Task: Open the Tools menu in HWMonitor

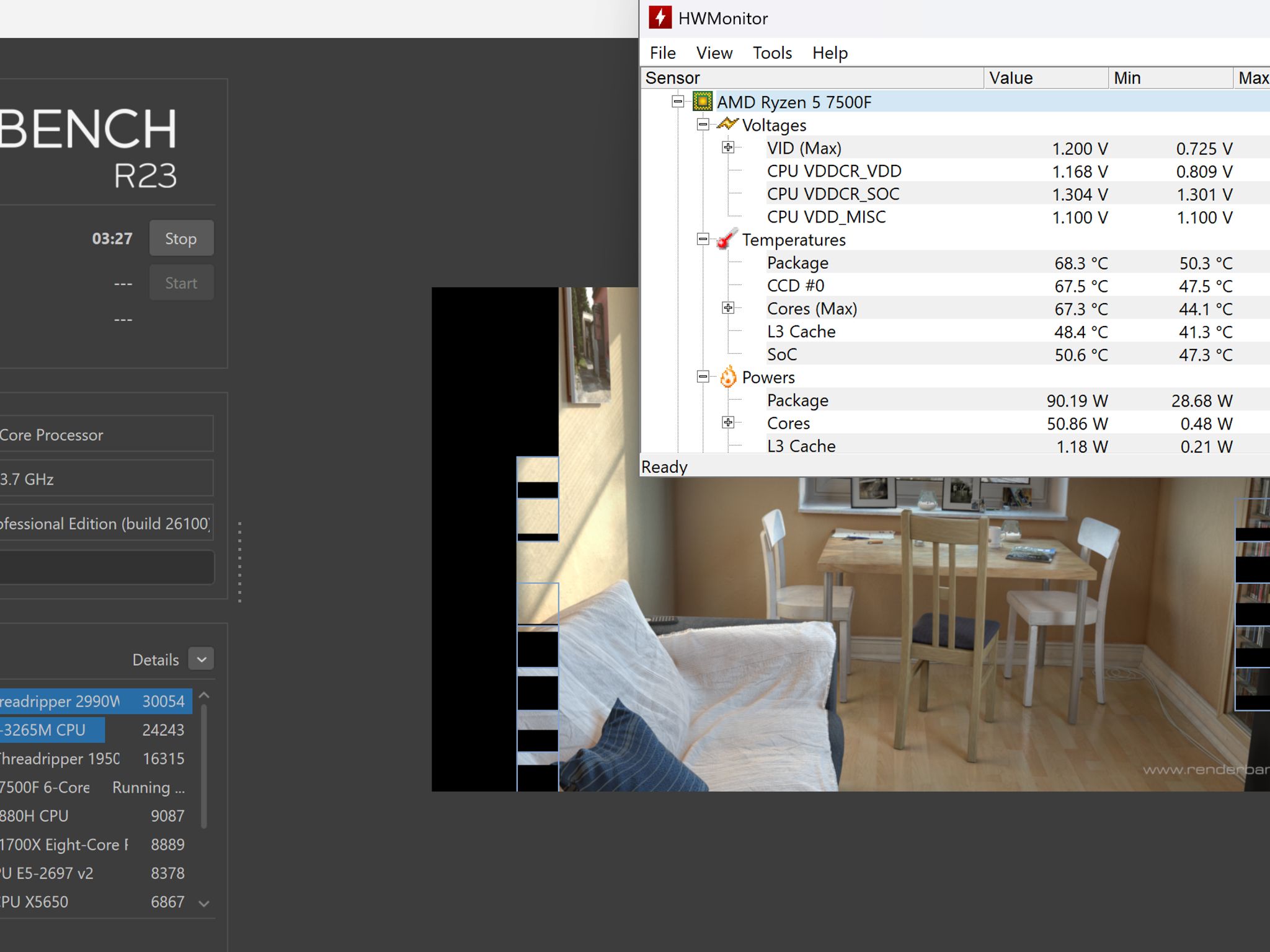Action: click(772, 53)
